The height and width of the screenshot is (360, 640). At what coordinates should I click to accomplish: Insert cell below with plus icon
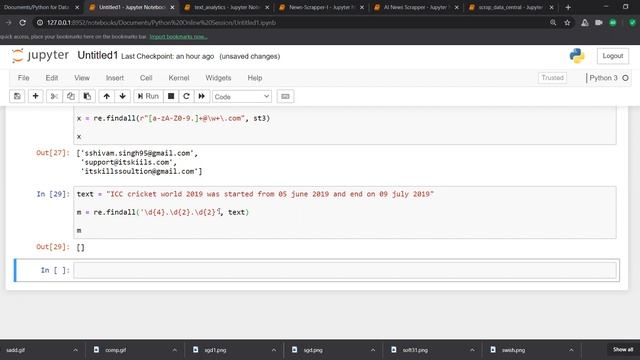tap(36, 96)
